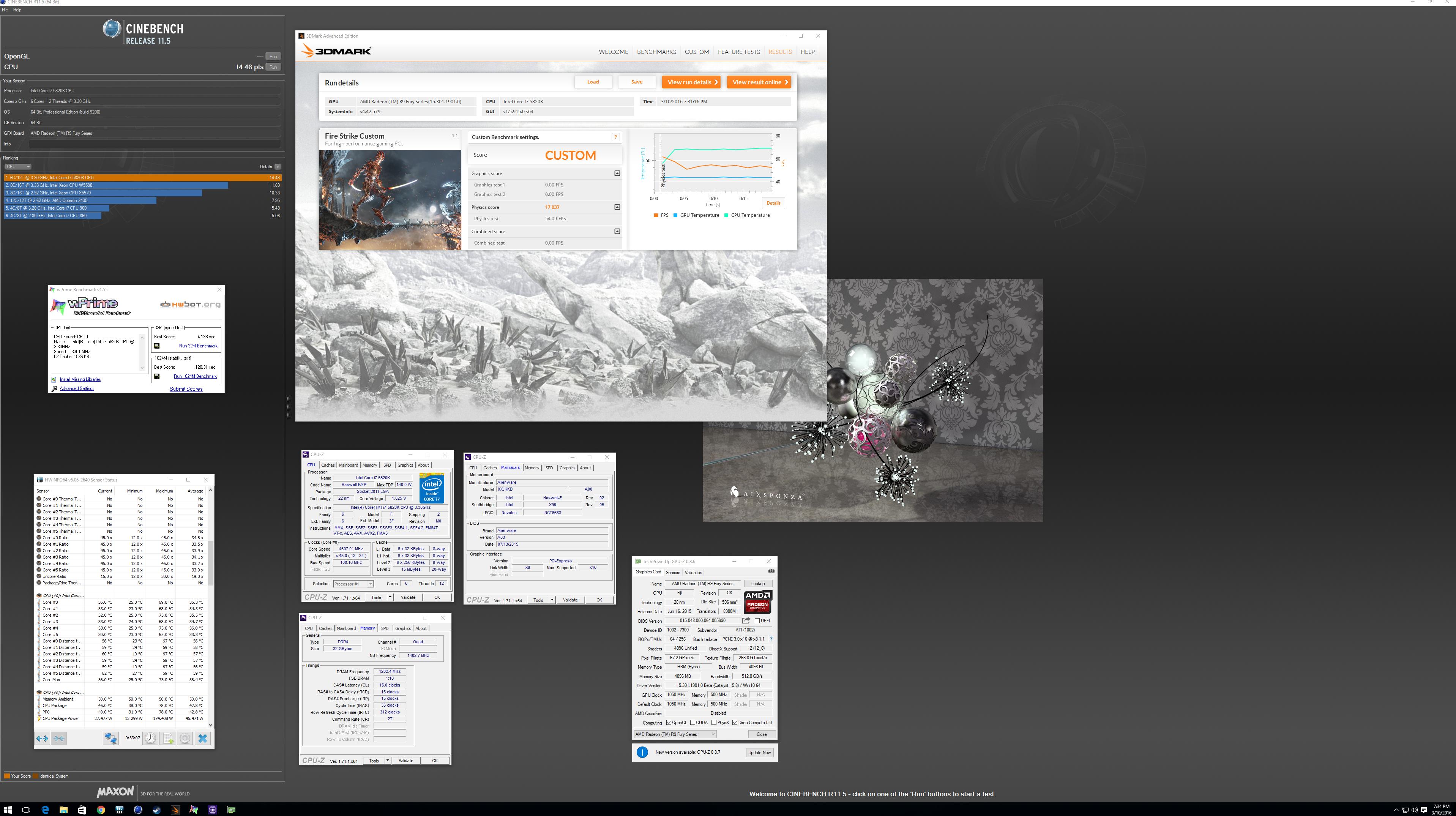Click Fire Strike preview thumbnail

pyautogui.click(x=390, y=199)
